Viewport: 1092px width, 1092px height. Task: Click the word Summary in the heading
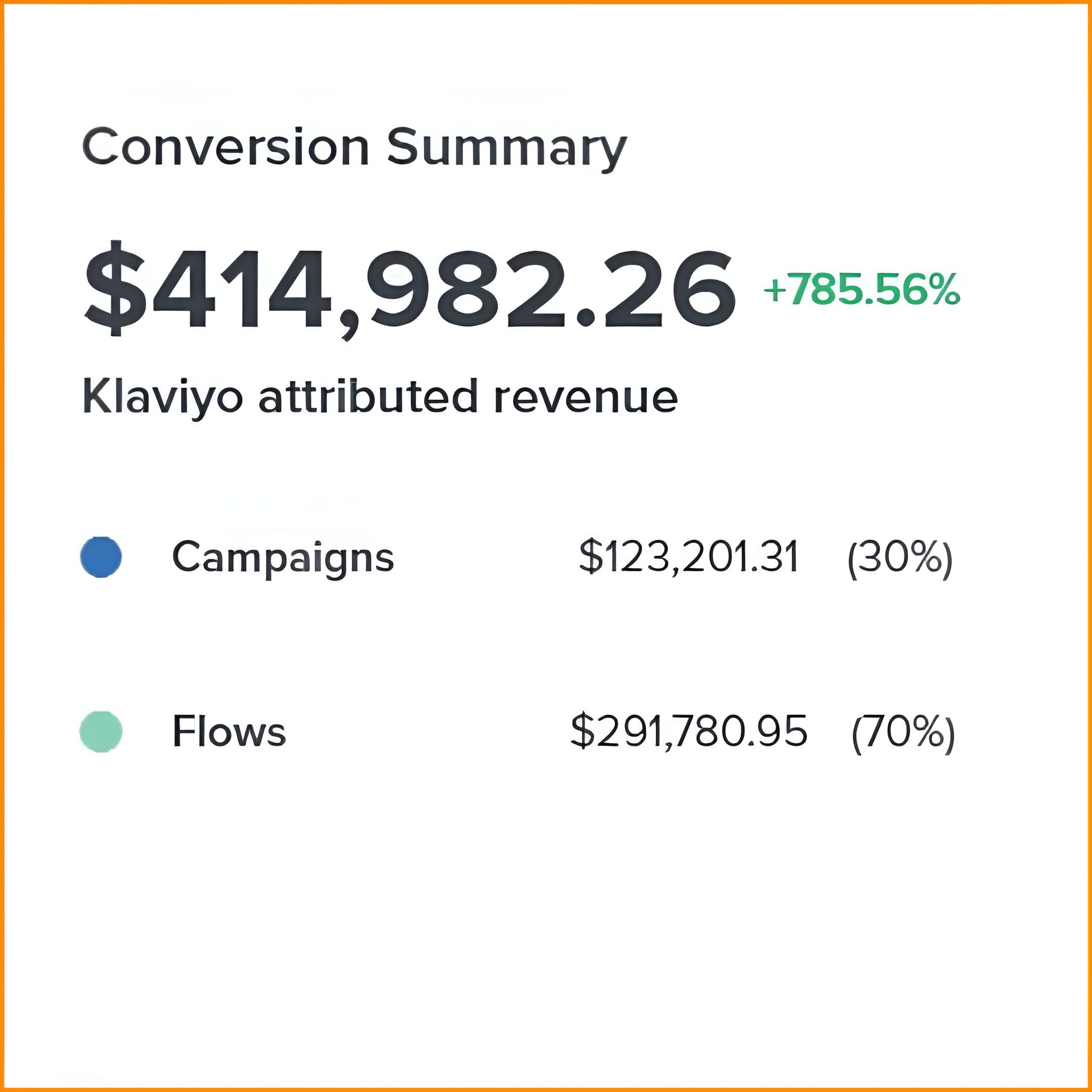click(507, 148)
